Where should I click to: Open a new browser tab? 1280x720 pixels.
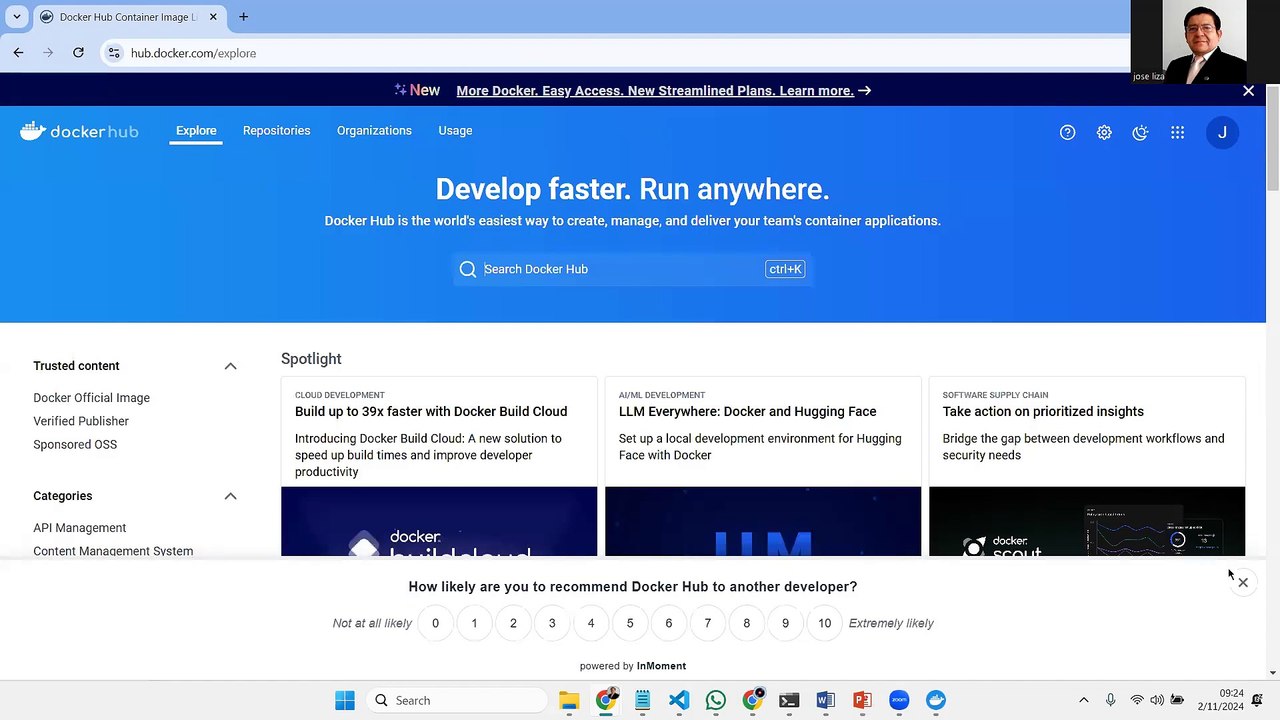tap(243, 17)
